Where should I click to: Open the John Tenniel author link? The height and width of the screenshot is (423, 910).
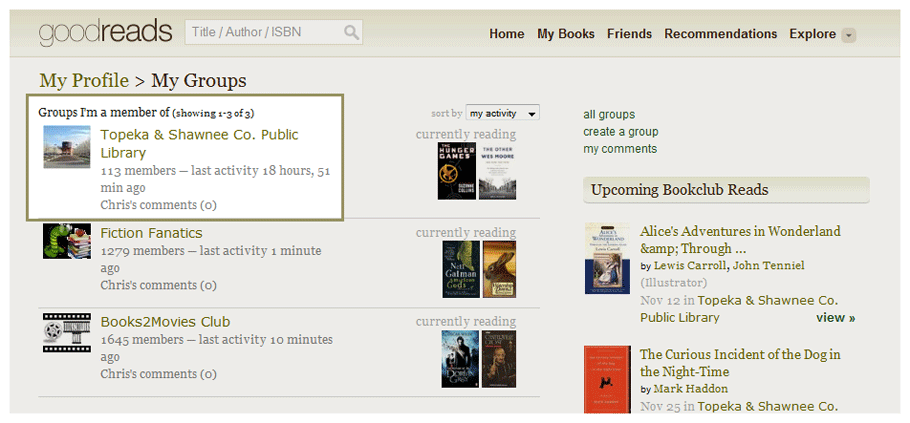[x=768, y=266]
